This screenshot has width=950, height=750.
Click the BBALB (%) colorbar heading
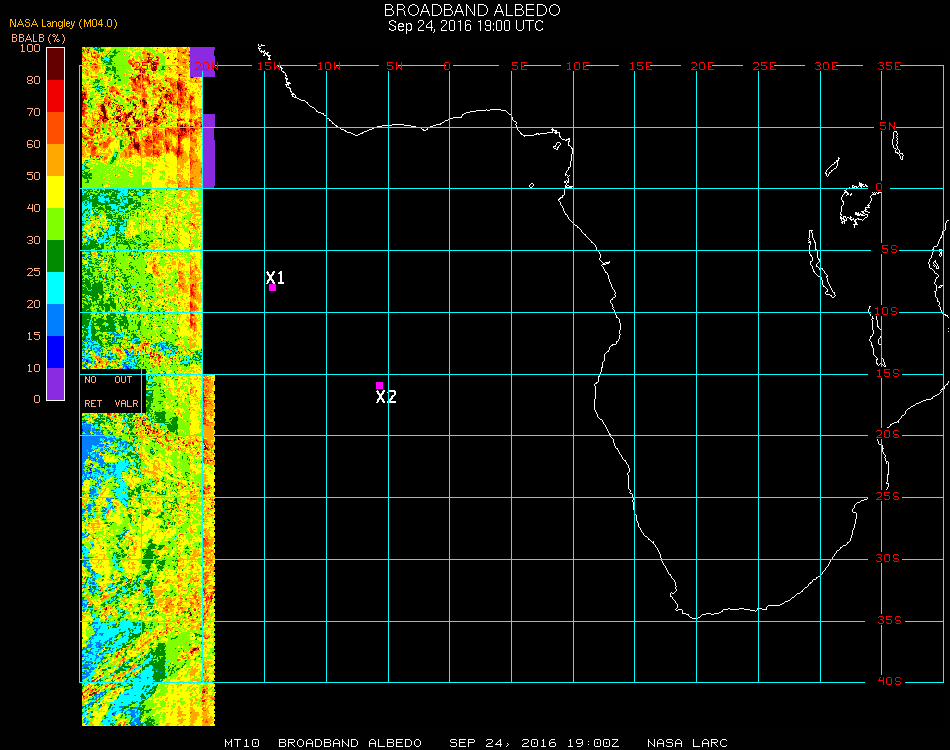(39, 37)
